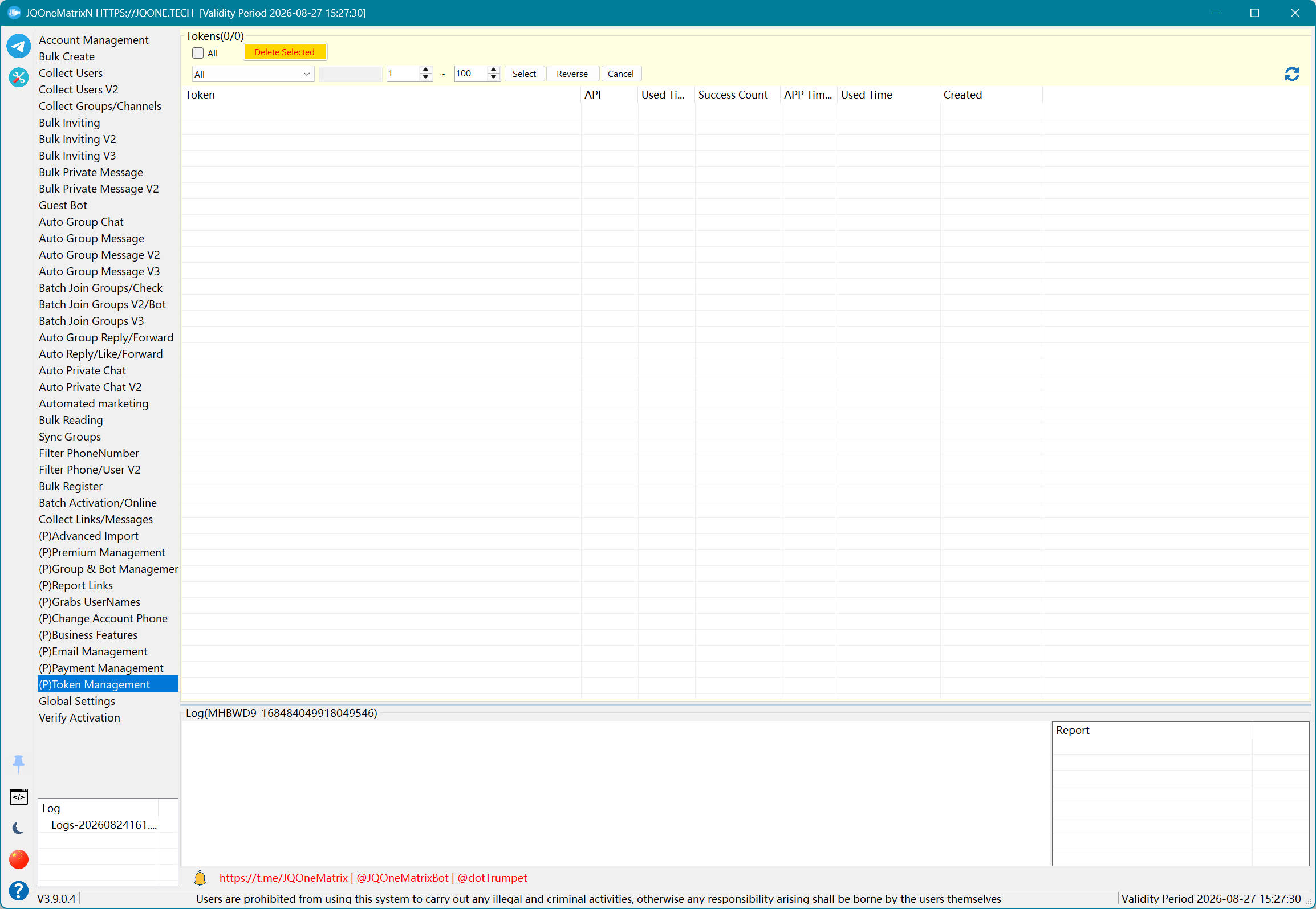Open Account Management menu item

(94, 40)
